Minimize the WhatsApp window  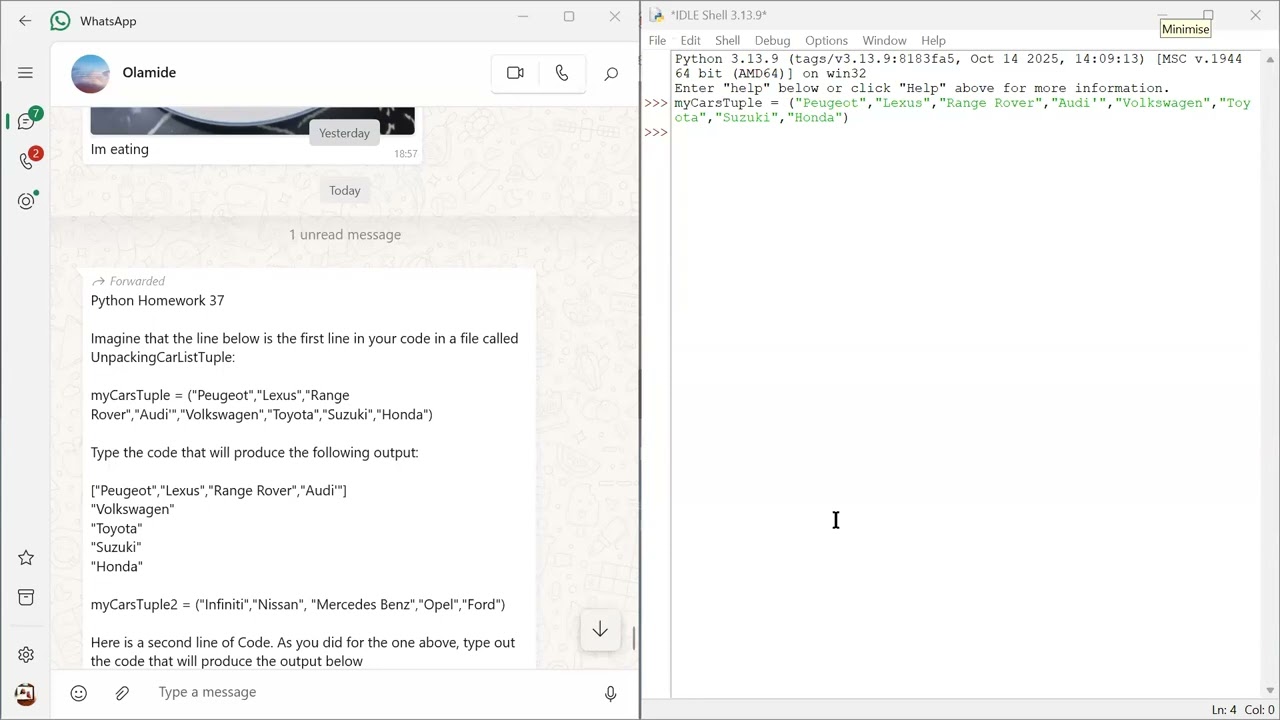pyautogui.click(x=523, y=17)
